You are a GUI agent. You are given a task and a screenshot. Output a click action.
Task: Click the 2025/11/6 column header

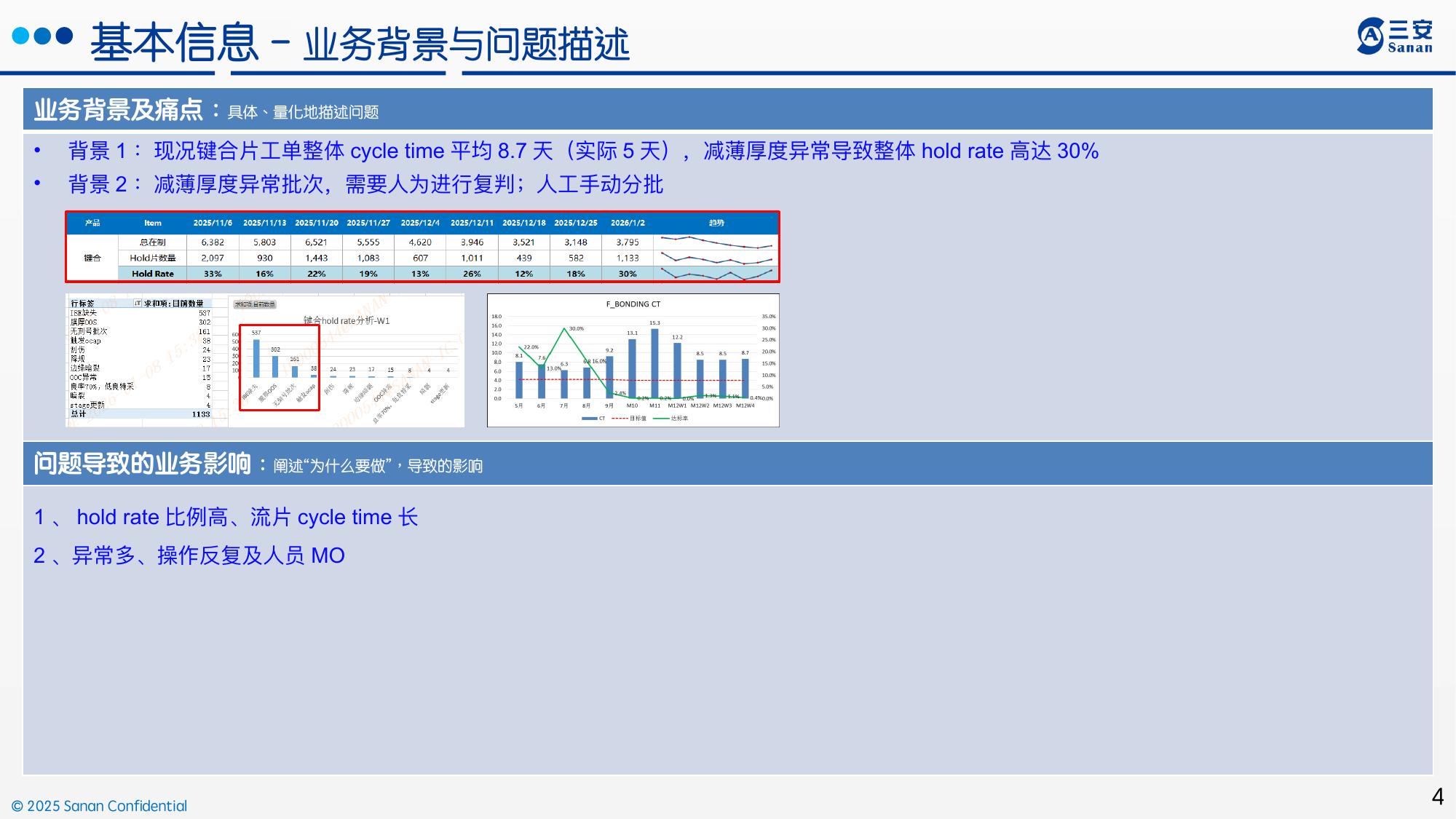pos(213,223)
